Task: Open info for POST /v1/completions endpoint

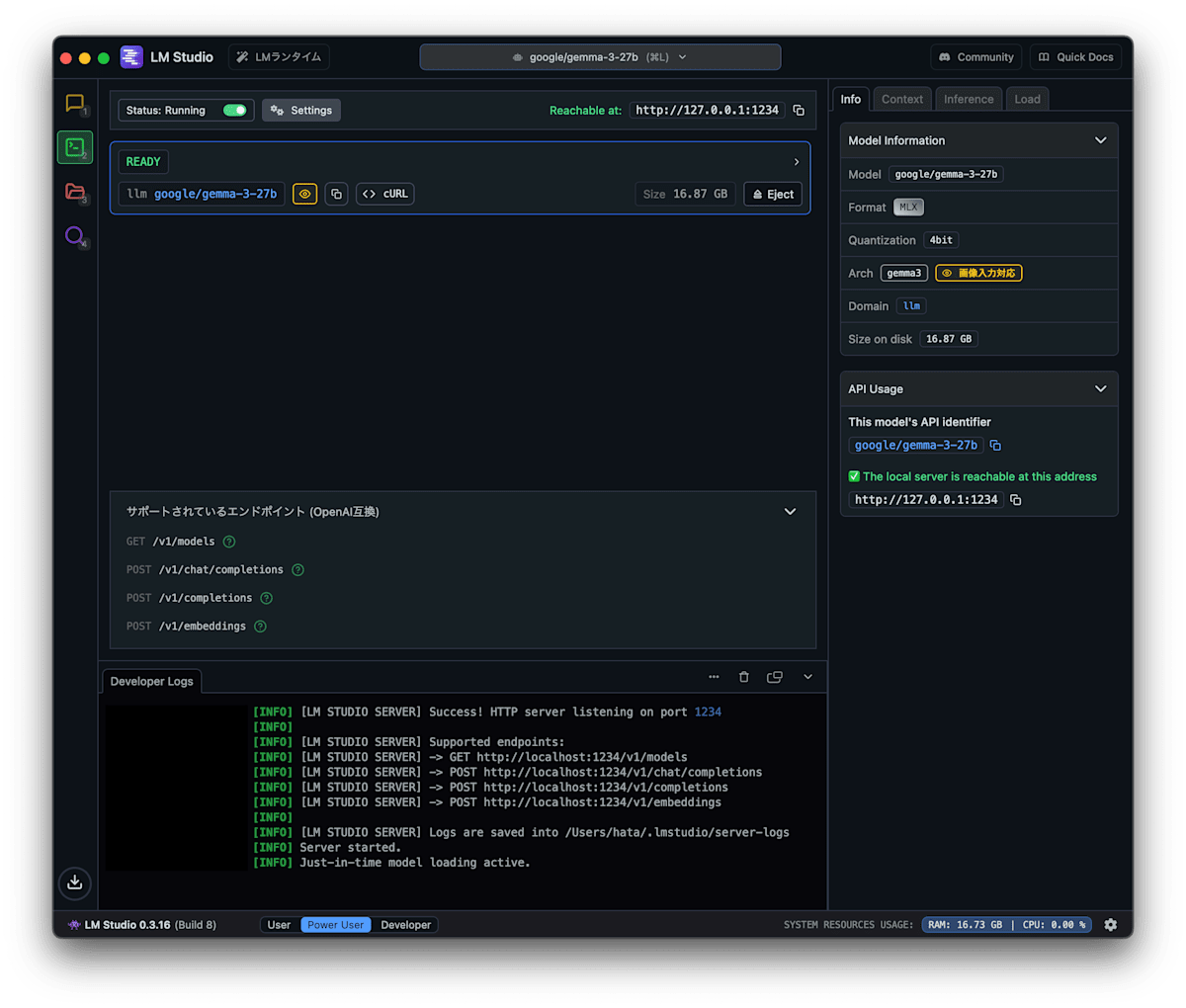Action: (266, 598)
